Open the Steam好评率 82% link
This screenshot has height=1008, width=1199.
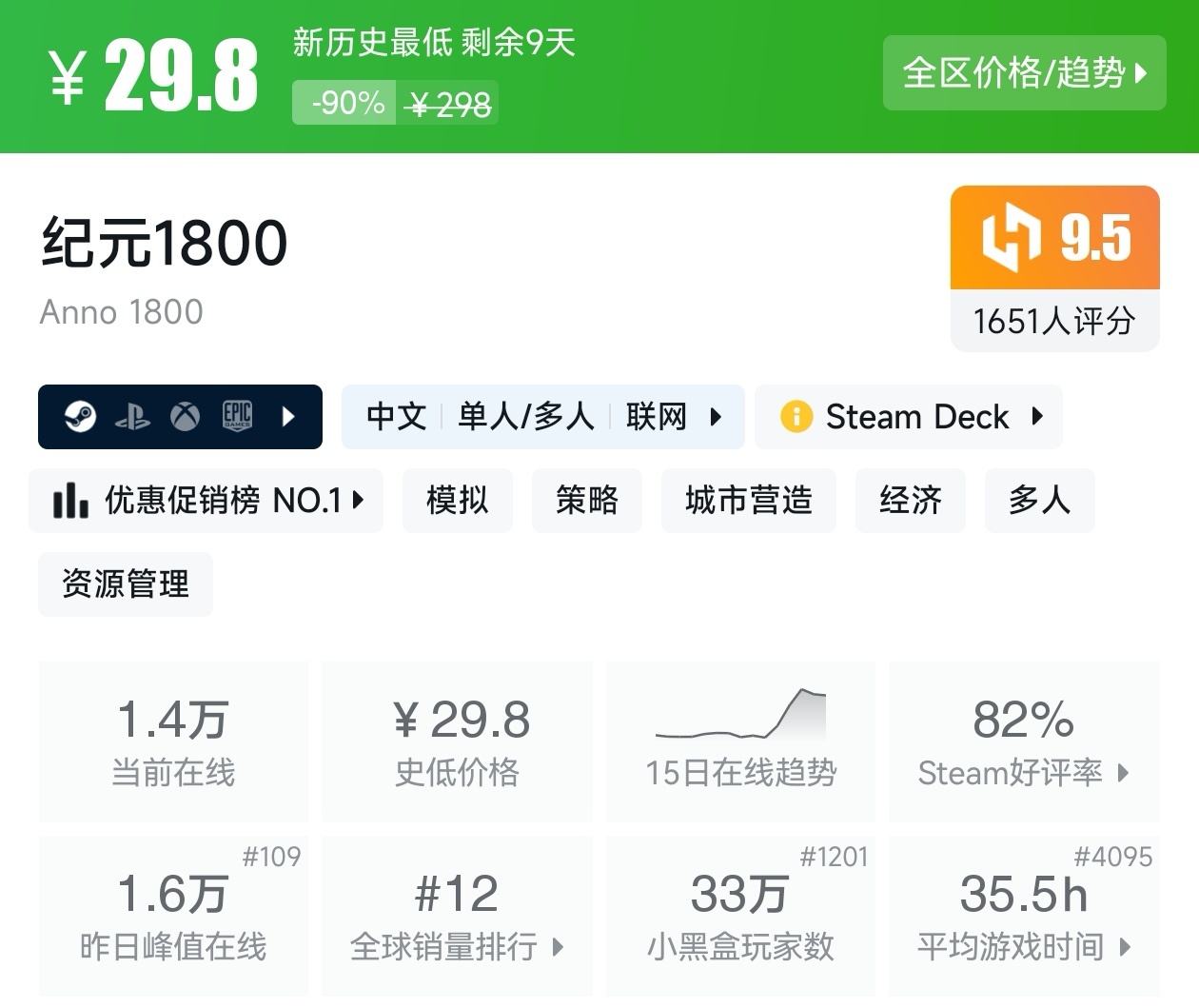[1024, 773]
